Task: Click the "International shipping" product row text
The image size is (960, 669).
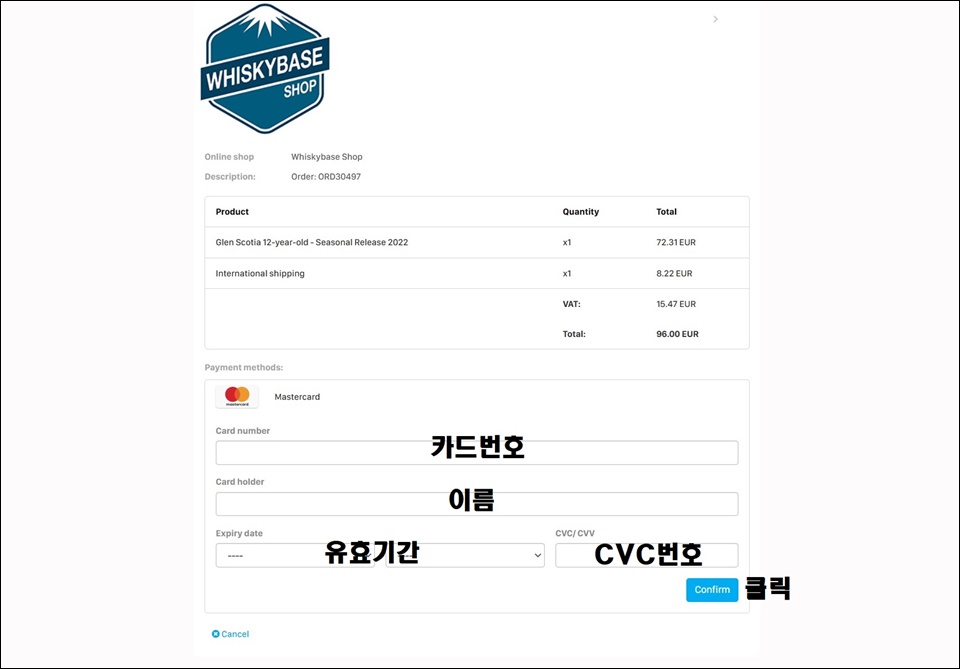Action: 260,274
